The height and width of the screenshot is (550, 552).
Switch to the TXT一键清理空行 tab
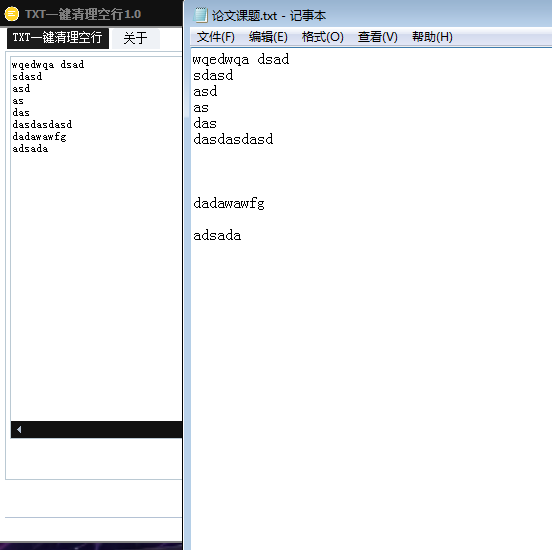point(58,38)
